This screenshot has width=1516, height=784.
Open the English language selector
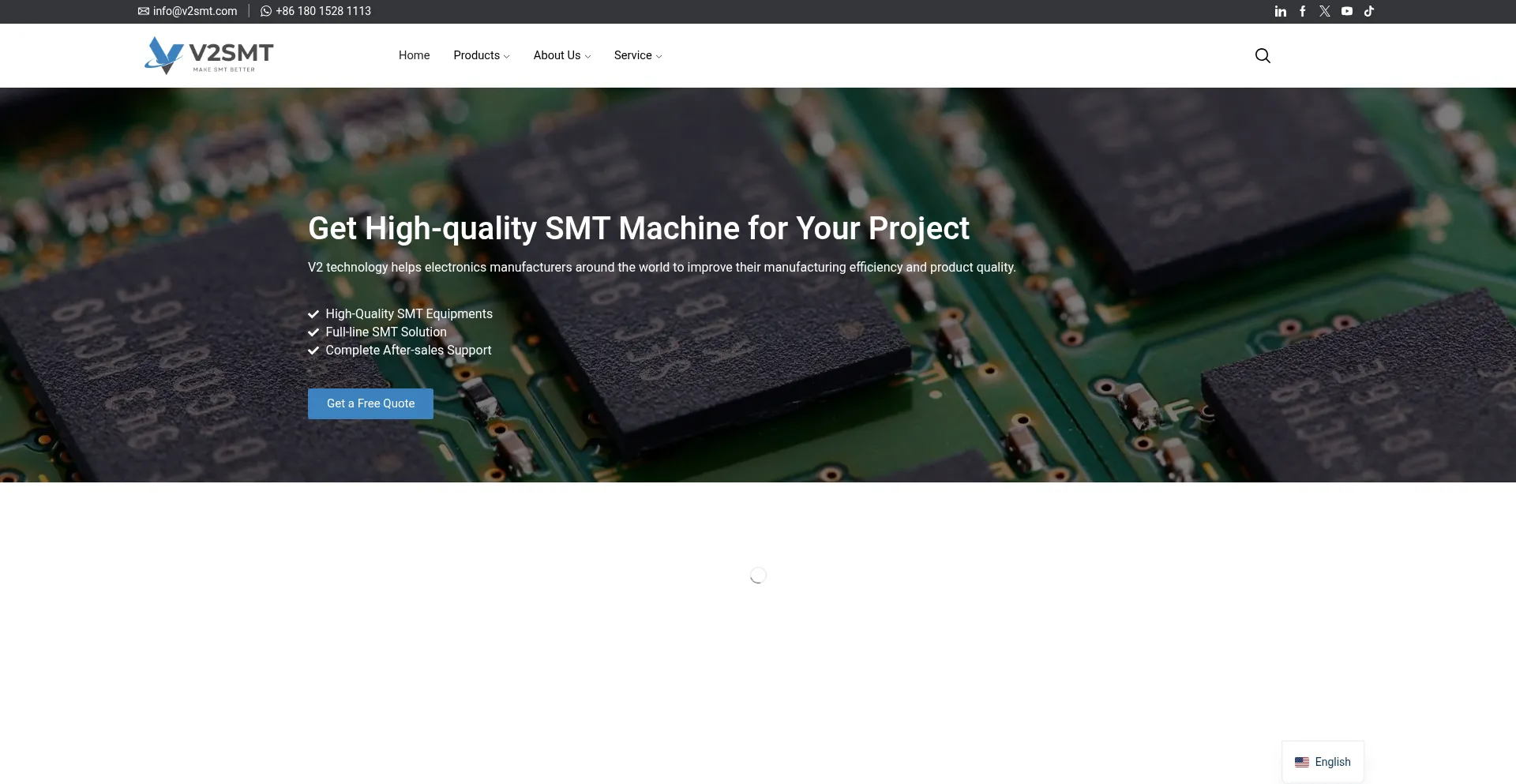(x=1323, y=762)
